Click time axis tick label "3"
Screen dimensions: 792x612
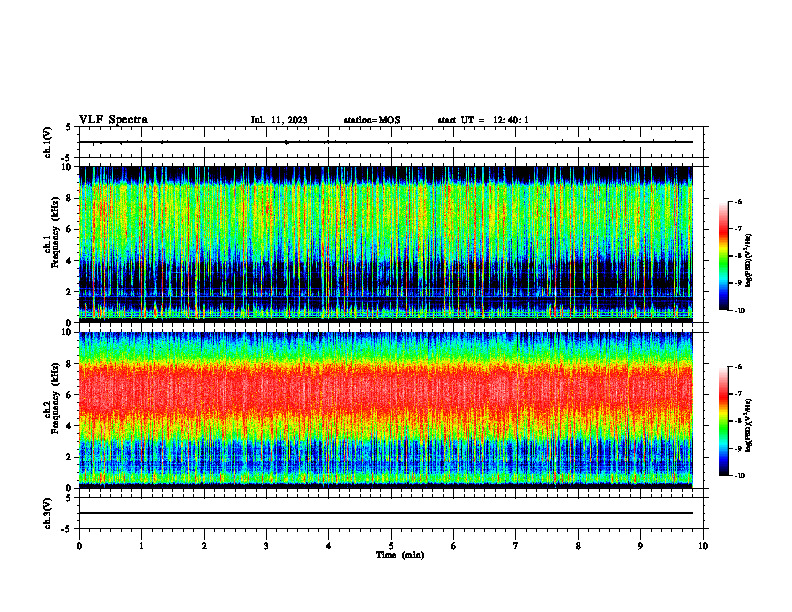266,546
